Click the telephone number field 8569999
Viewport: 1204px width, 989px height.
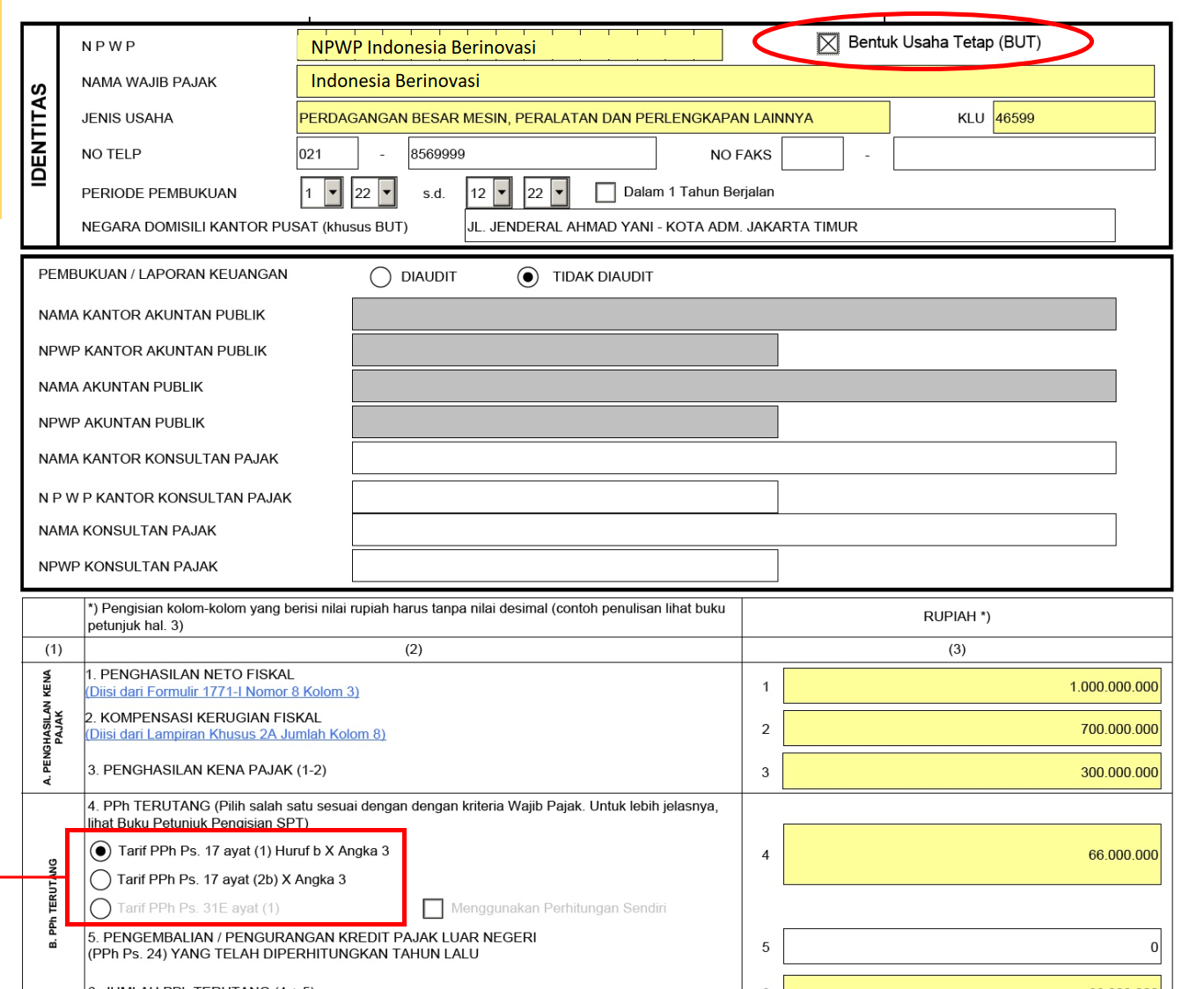[x=532, y=153]
